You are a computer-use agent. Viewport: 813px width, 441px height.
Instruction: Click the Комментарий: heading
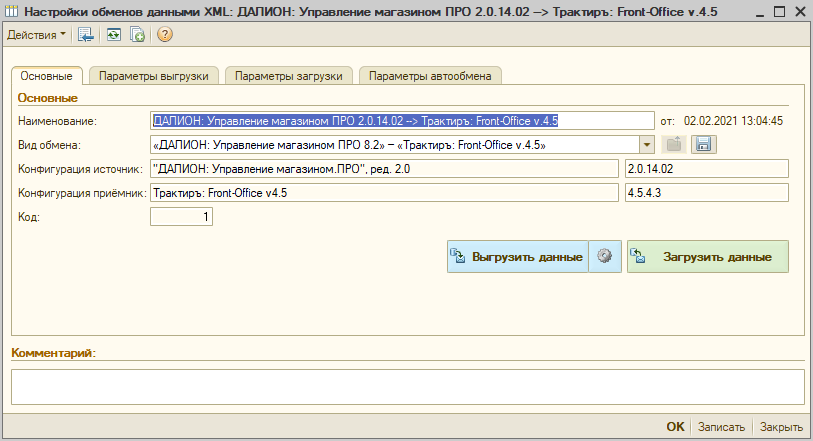pos(53,353)
